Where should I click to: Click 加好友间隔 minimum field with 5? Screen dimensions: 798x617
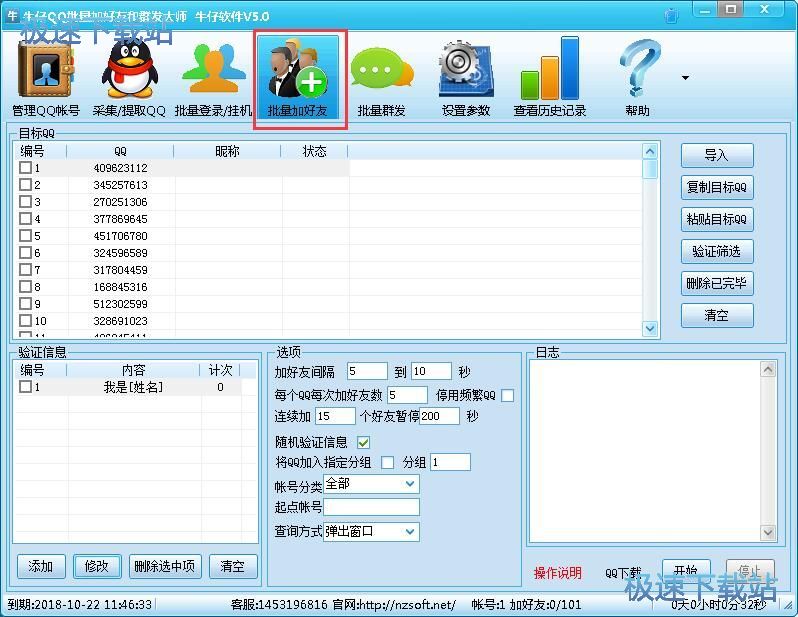(367, 371)
